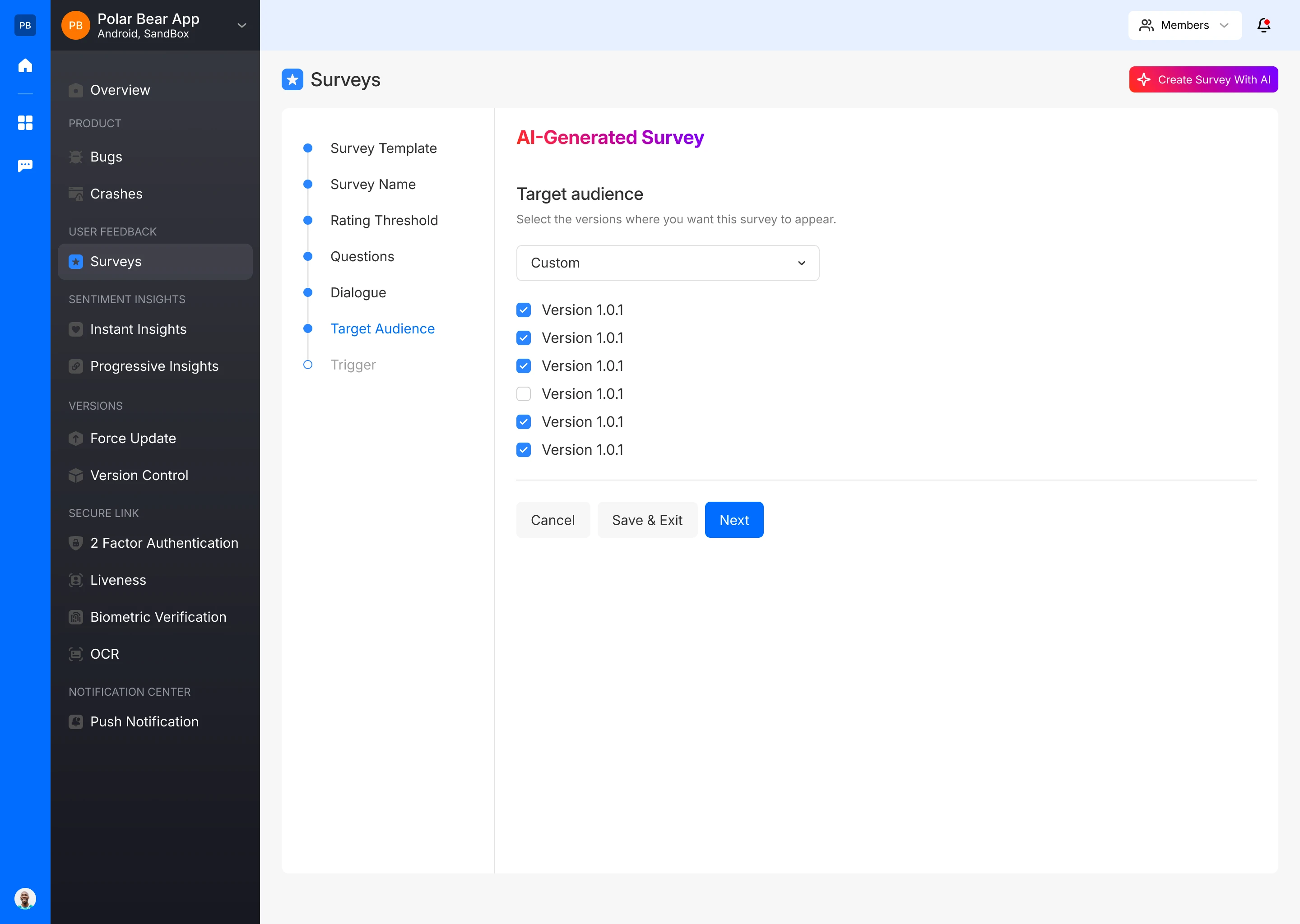Click the Force Update icon

click(x=76, y=439)
